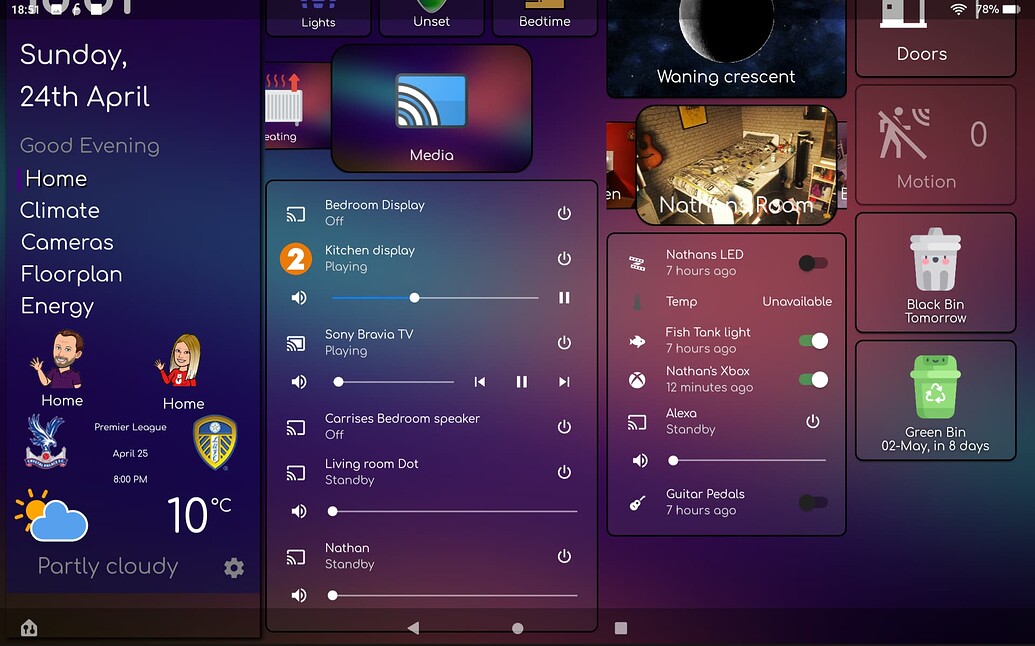Skip to next track on Sony Bravia TV
1035x646 pixels.
point(564,381)
